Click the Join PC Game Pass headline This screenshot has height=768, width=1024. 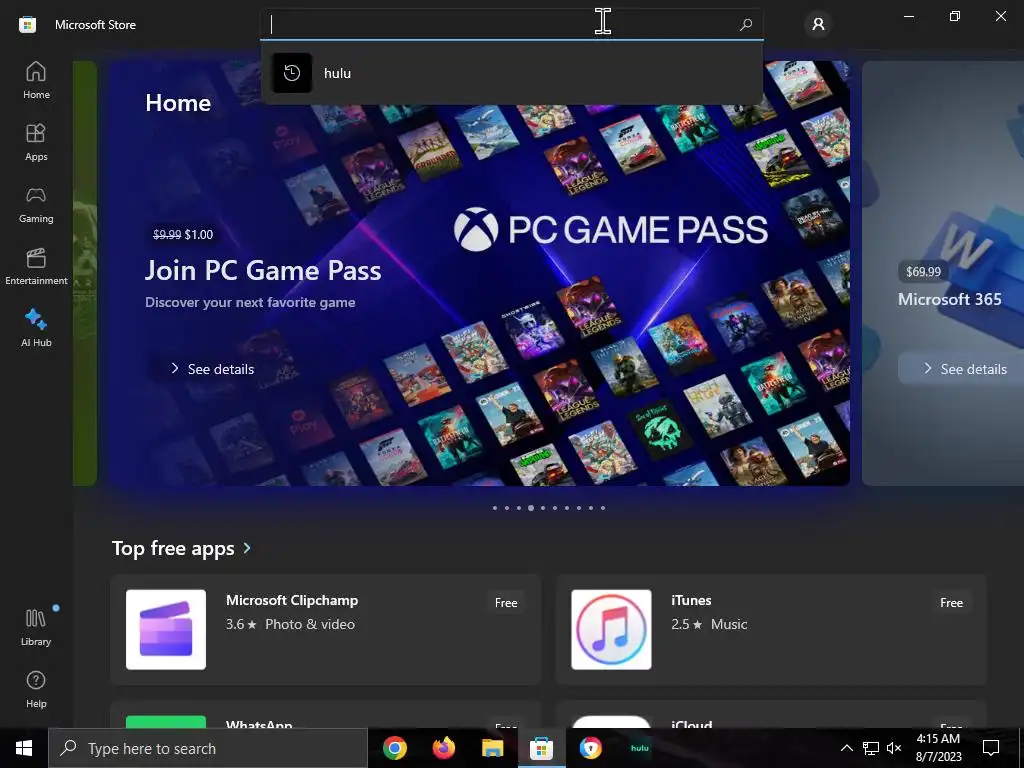[x=263, y=270]
